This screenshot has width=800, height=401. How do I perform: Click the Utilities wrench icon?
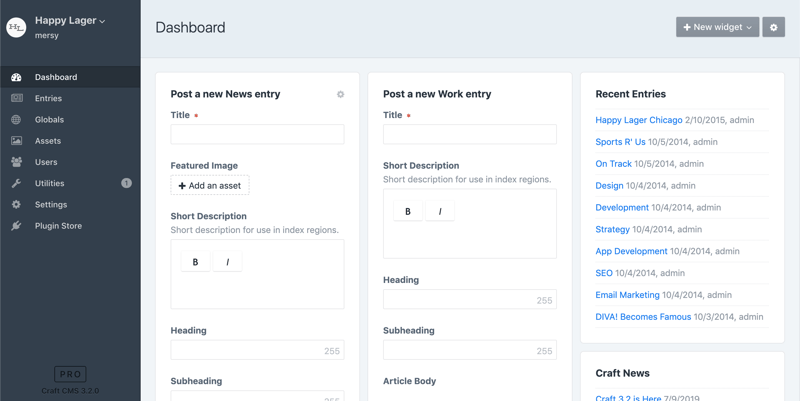pos(16,184)
